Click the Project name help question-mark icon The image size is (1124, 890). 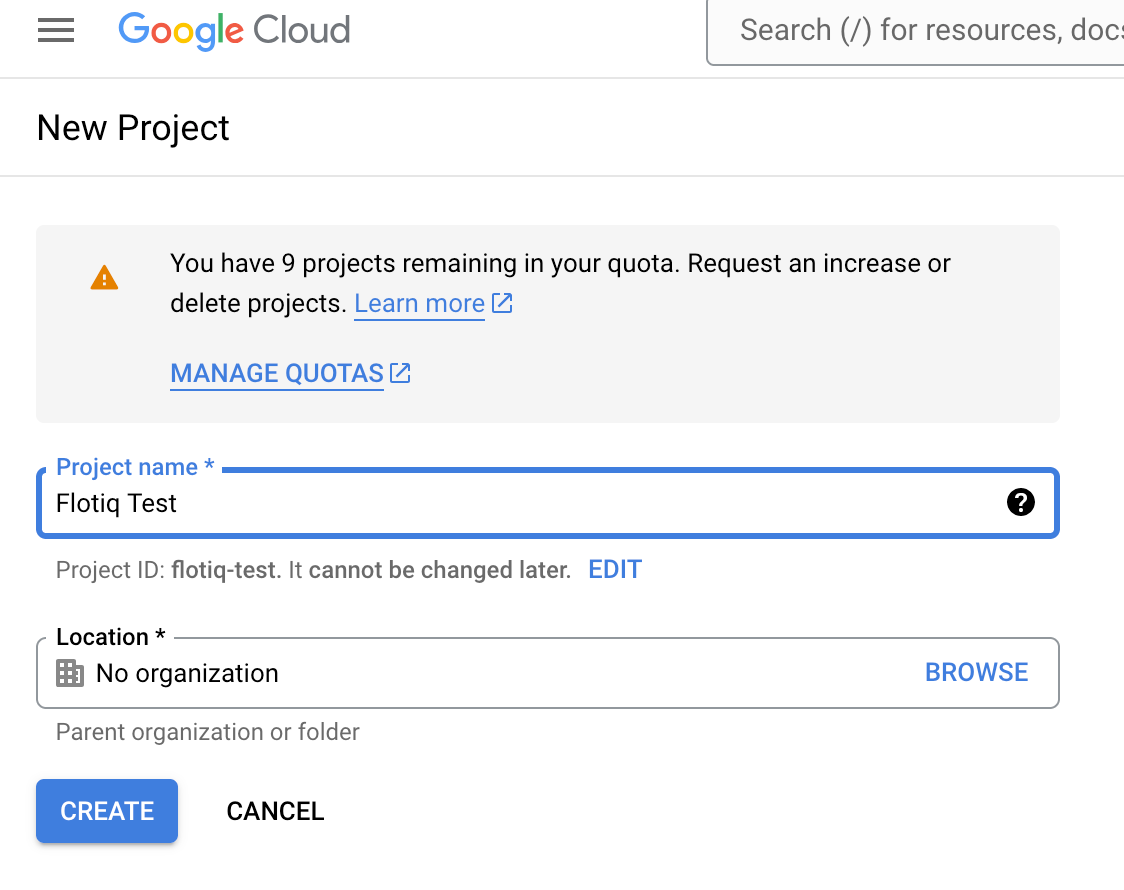point(1020,502)
